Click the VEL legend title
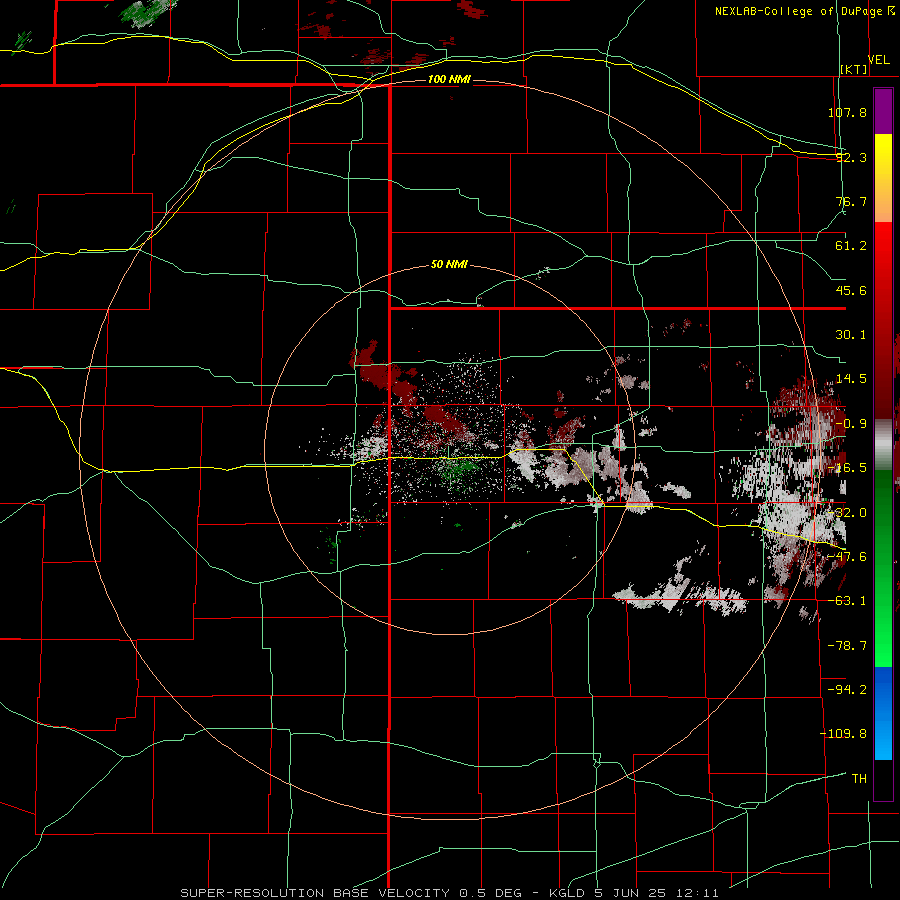 (x=879, y=60)
